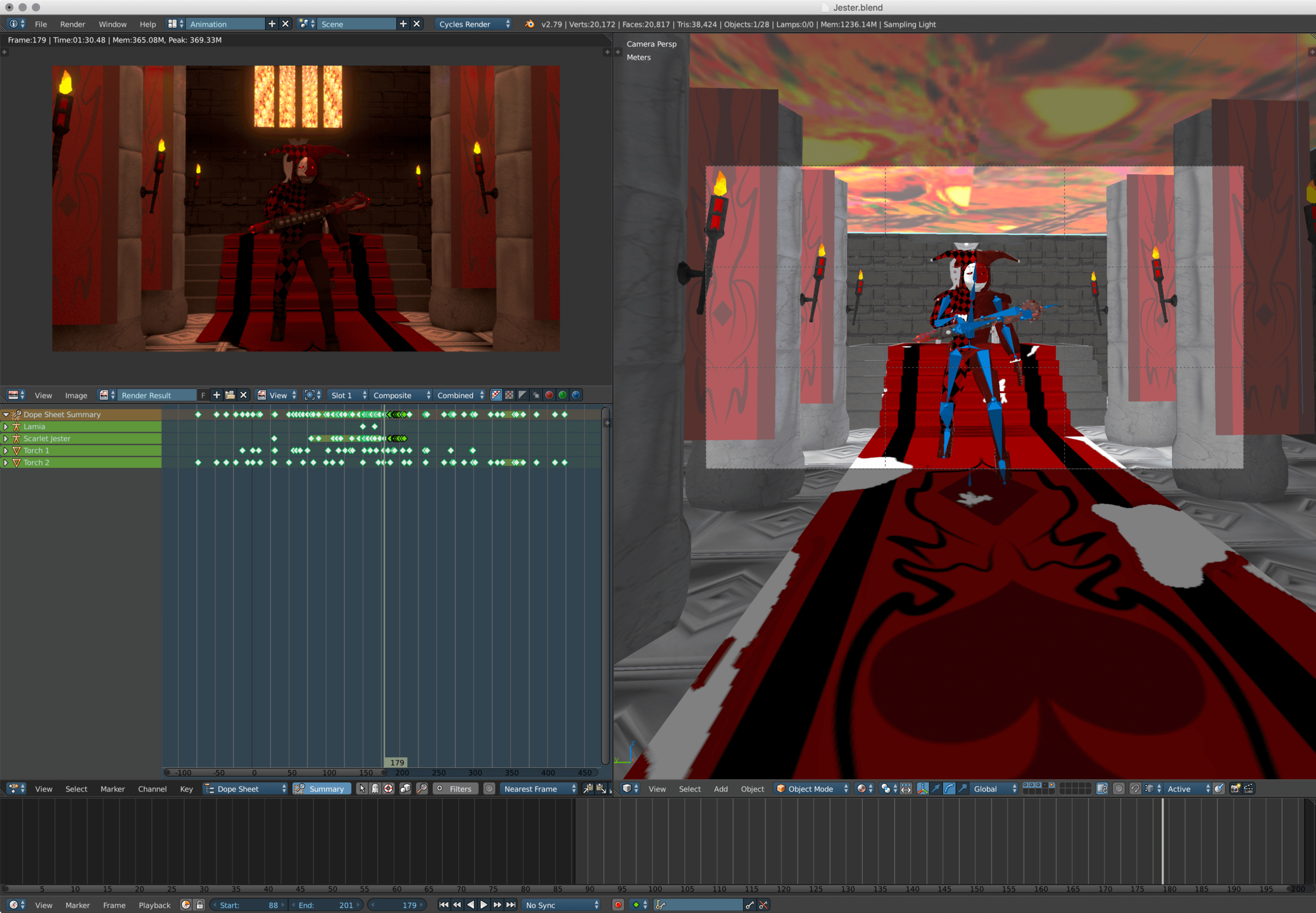Click the paste keyframes icon

[x=600, y=789]
